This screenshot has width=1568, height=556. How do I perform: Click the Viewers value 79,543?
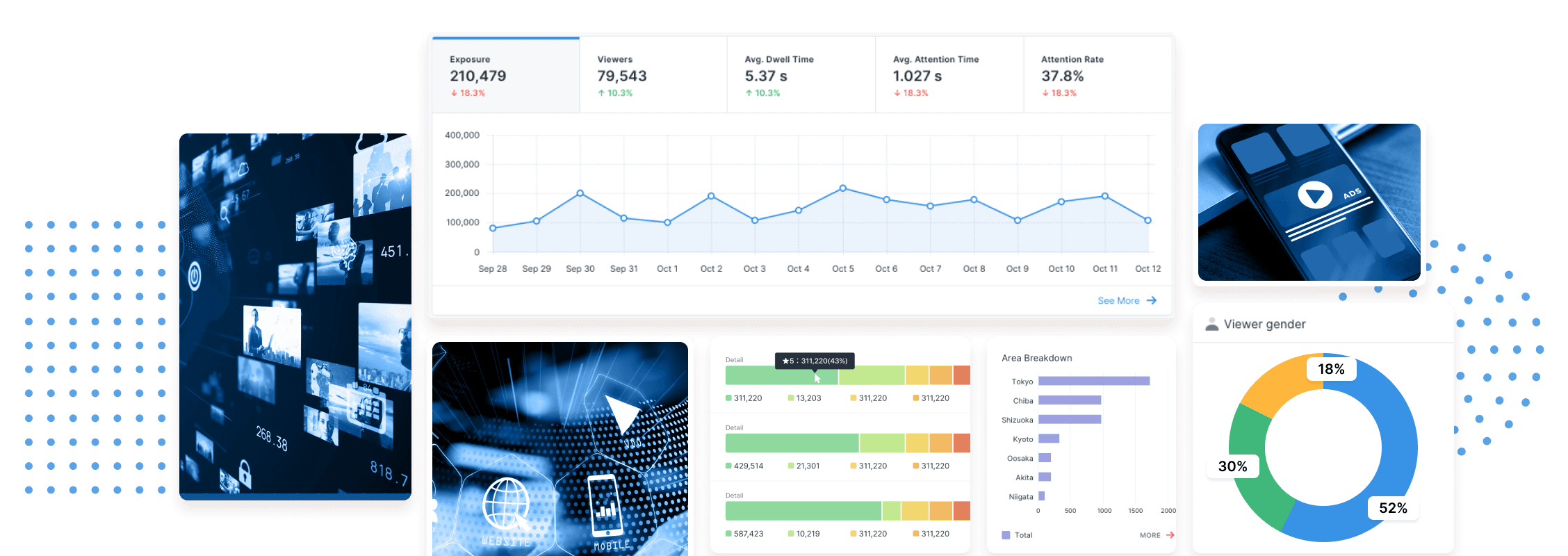(x=622, y=76)
